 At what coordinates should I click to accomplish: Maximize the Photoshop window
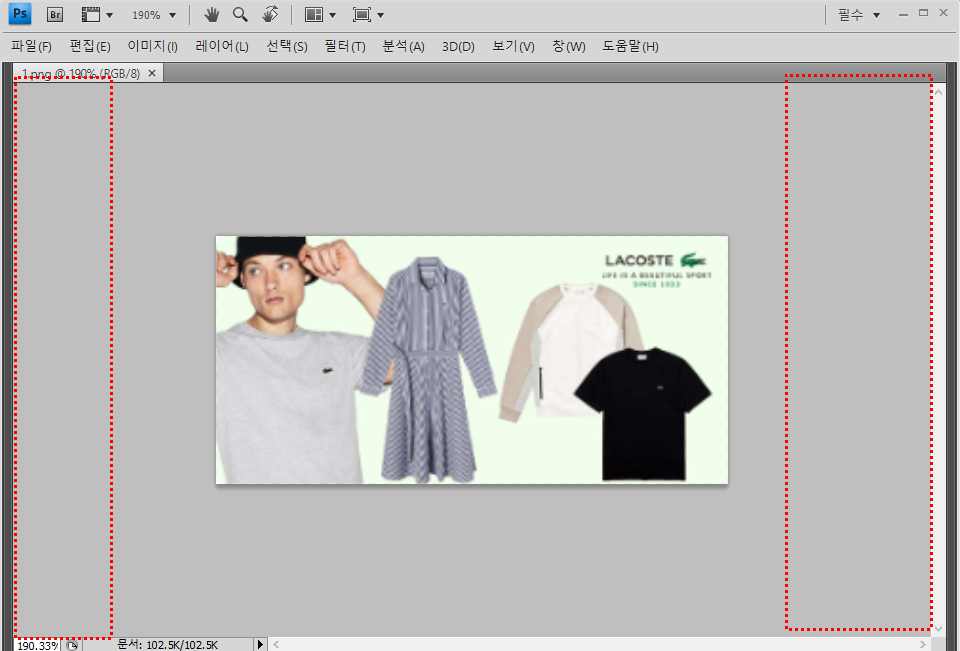(x=923, y=13)
